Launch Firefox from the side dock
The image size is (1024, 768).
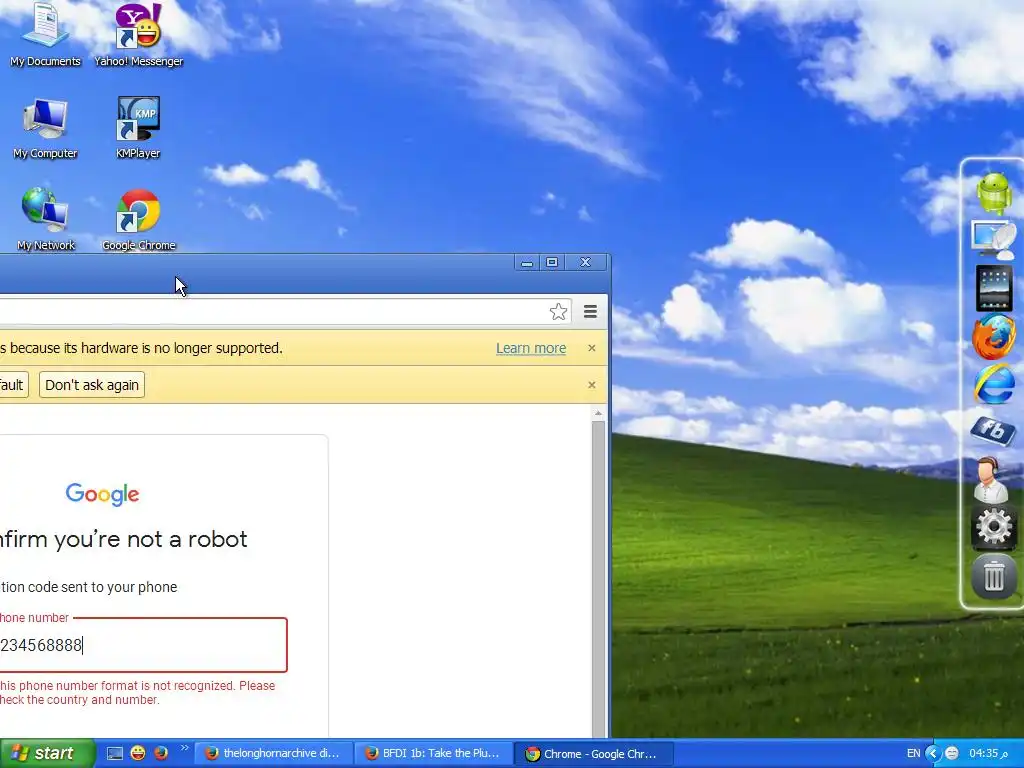tap(994, 336)
